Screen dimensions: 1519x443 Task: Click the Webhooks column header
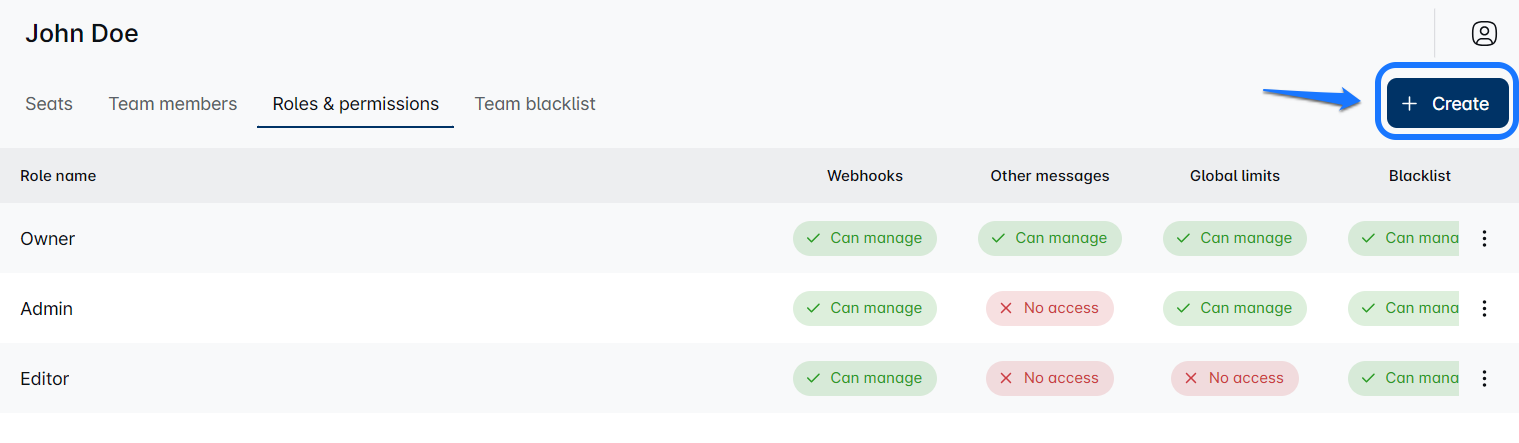click(x=864, y=176)
